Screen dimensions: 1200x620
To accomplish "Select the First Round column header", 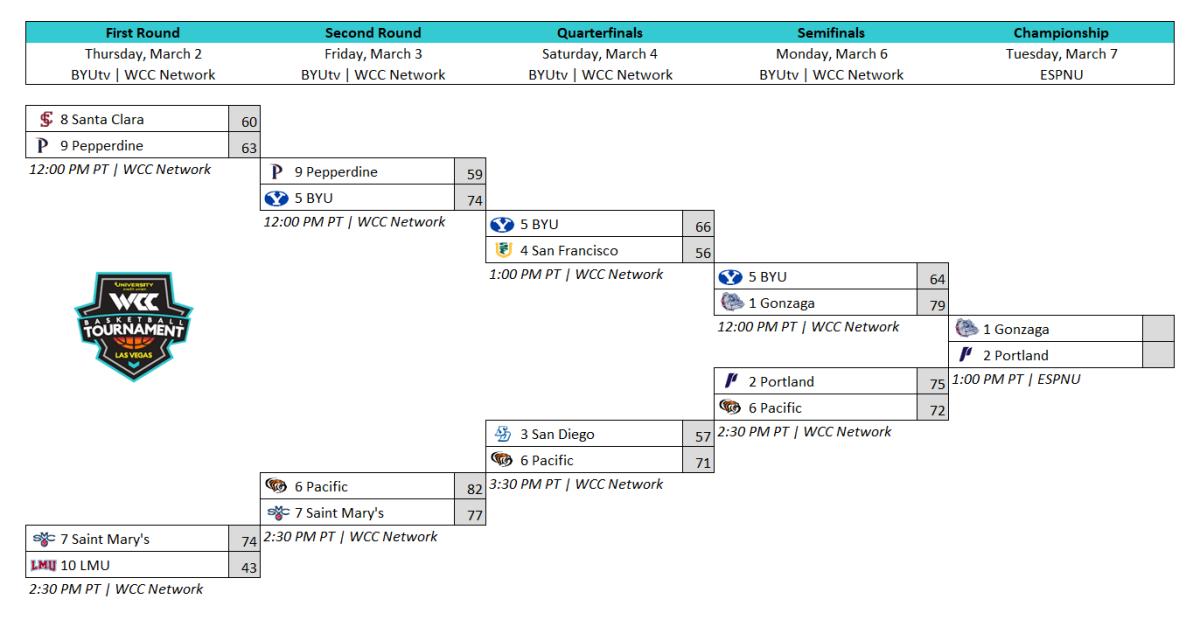I will tap(146, 32).
